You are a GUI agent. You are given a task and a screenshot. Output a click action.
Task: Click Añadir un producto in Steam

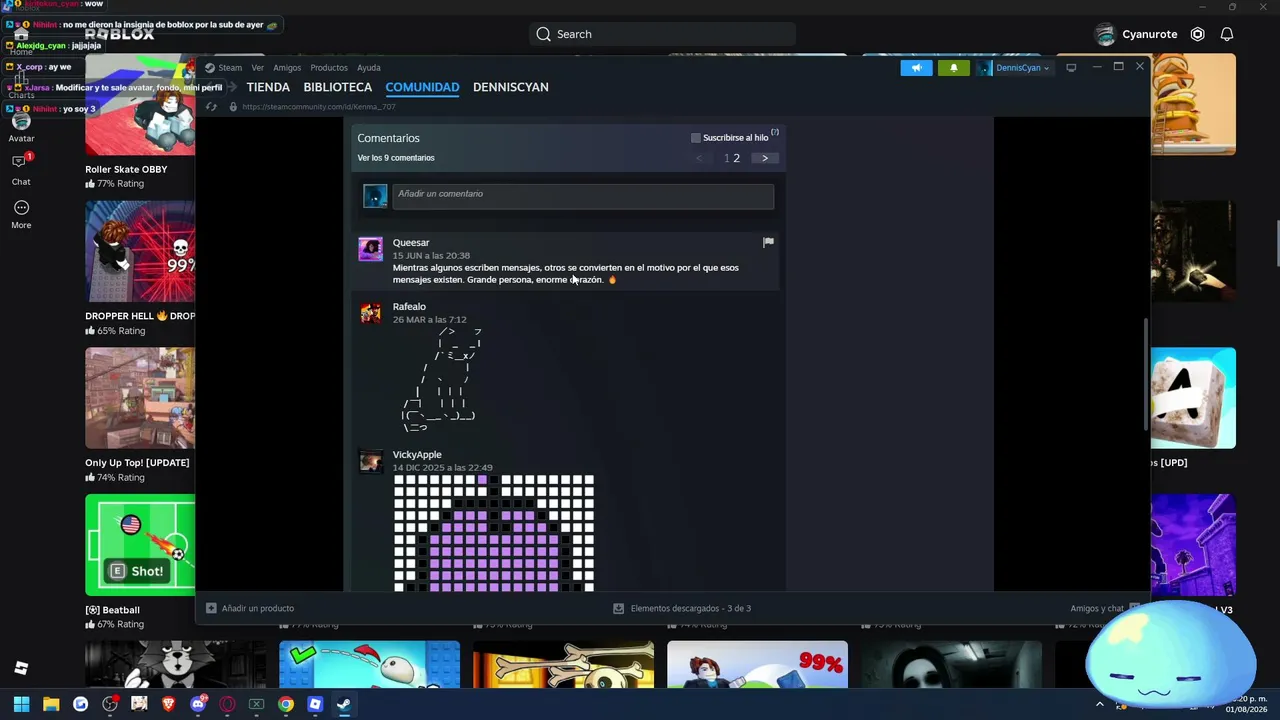[250, 608]
